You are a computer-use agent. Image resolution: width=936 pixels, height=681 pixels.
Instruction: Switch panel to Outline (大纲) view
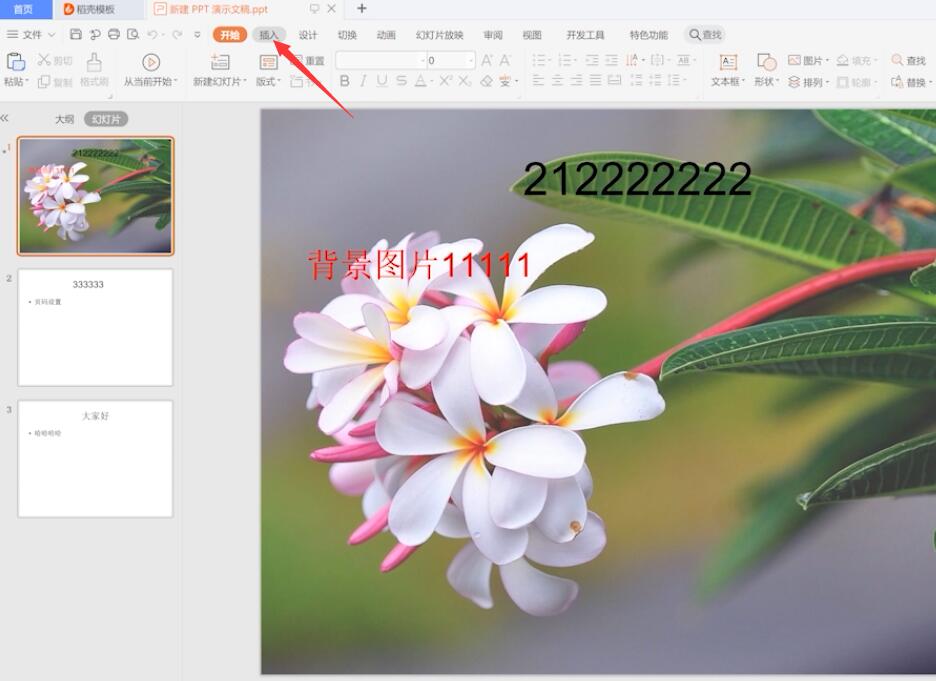[64, 119]
